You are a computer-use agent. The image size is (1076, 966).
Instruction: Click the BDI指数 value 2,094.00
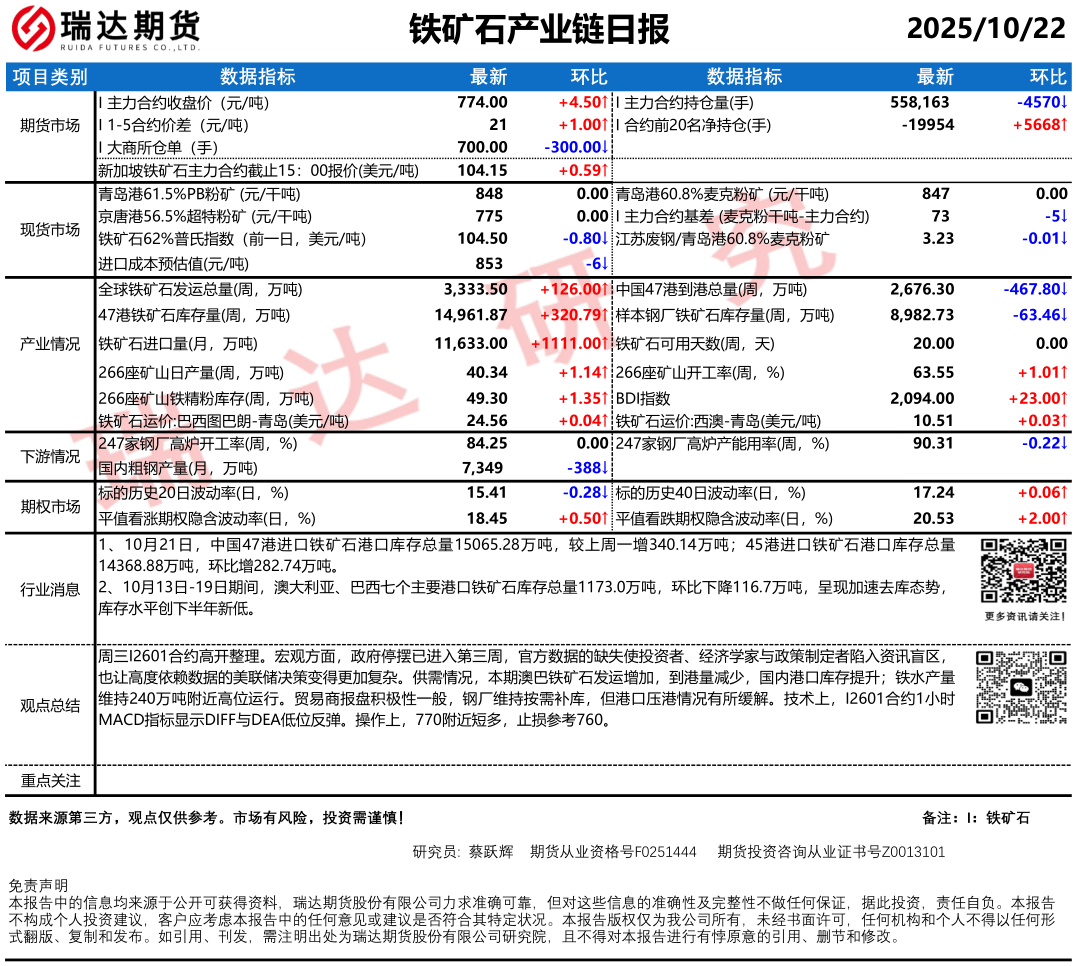tap(922, 397)
